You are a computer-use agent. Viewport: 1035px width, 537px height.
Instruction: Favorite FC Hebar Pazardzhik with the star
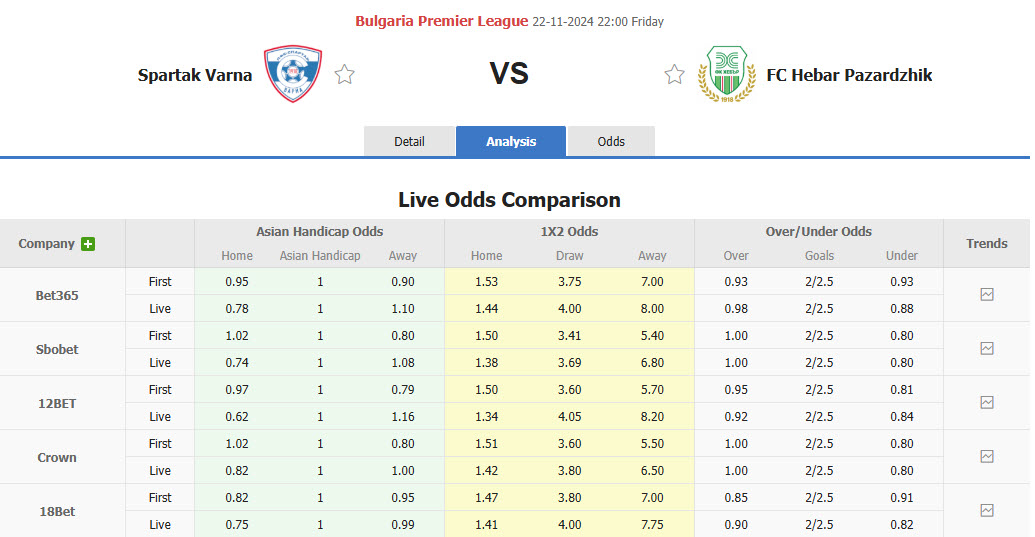[x=675, y=75]
